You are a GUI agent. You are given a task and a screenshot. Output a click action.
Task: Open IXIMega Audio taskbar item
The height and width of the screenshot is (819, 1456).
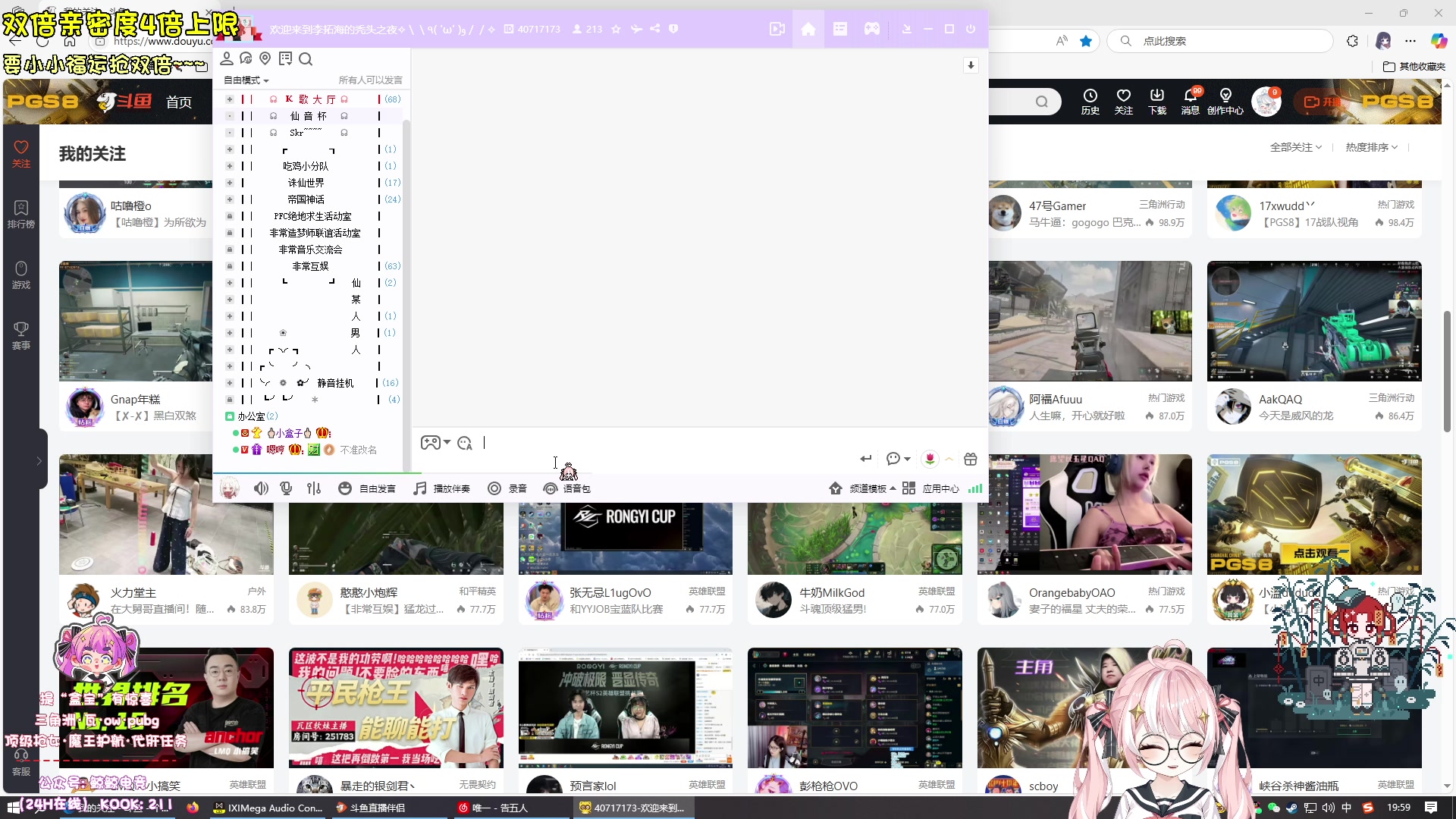coord(268,808)
